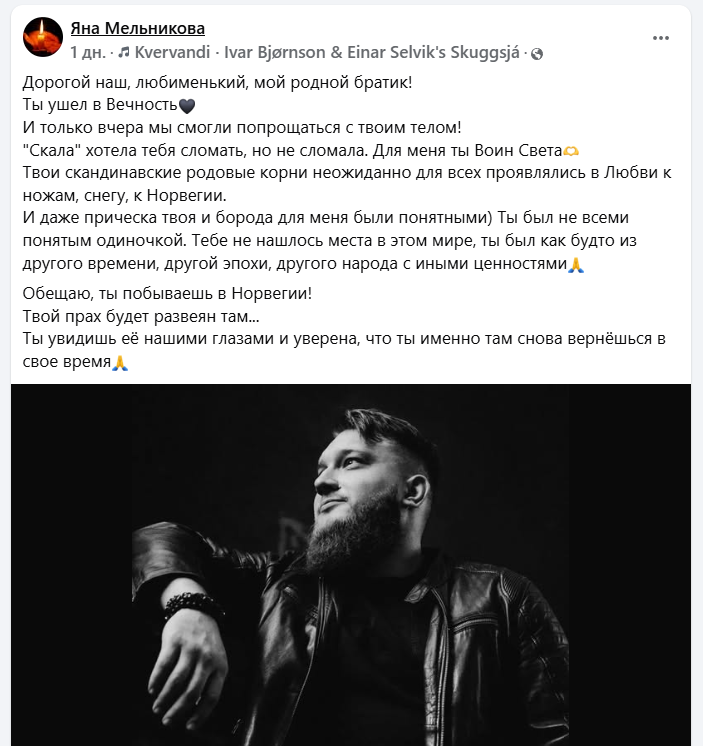The width and height of the screenshot is (703, 746).
Task: Click the praying hands emoji after 'свое время'
Action: pos(120,363)
